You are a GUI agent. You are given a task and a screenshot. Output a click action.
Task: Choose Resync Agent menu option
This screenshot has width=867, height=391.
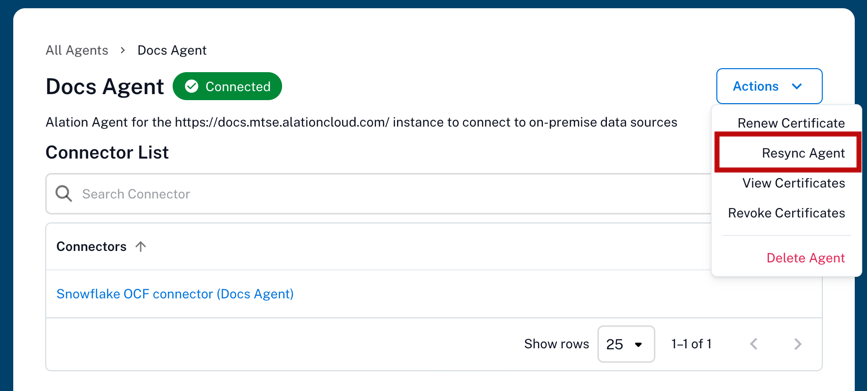(803, 153)
